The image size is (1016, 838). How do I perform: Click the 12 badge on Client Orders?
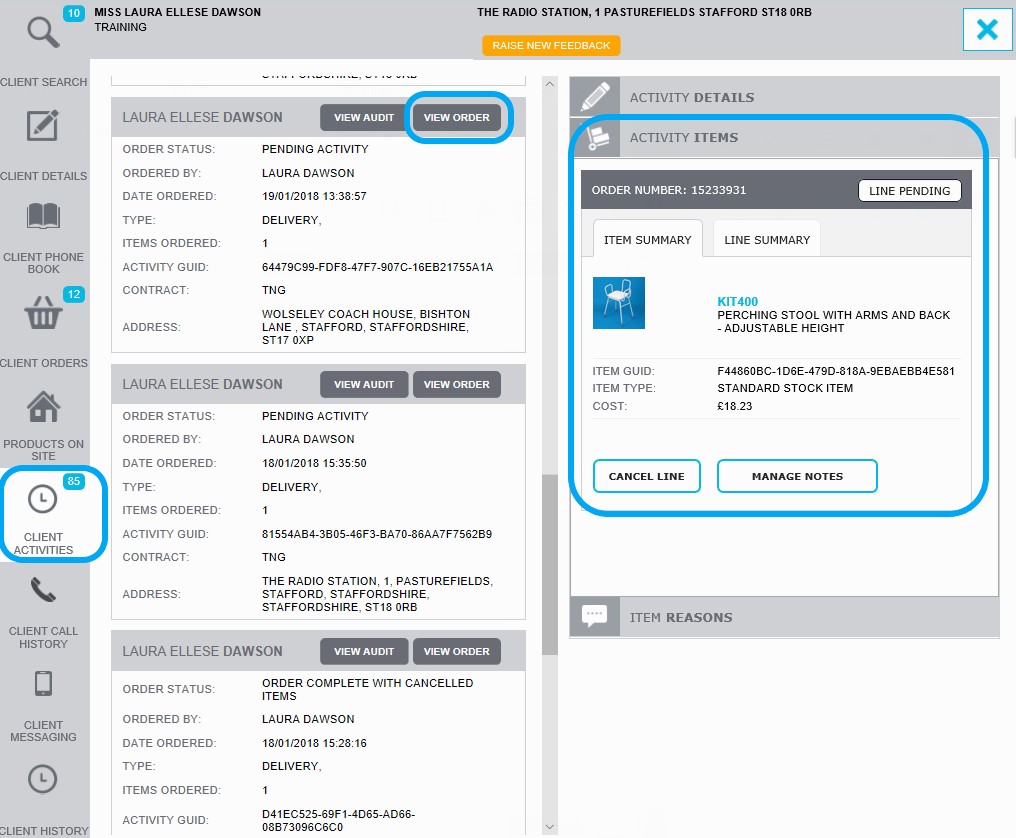(74, 294)
